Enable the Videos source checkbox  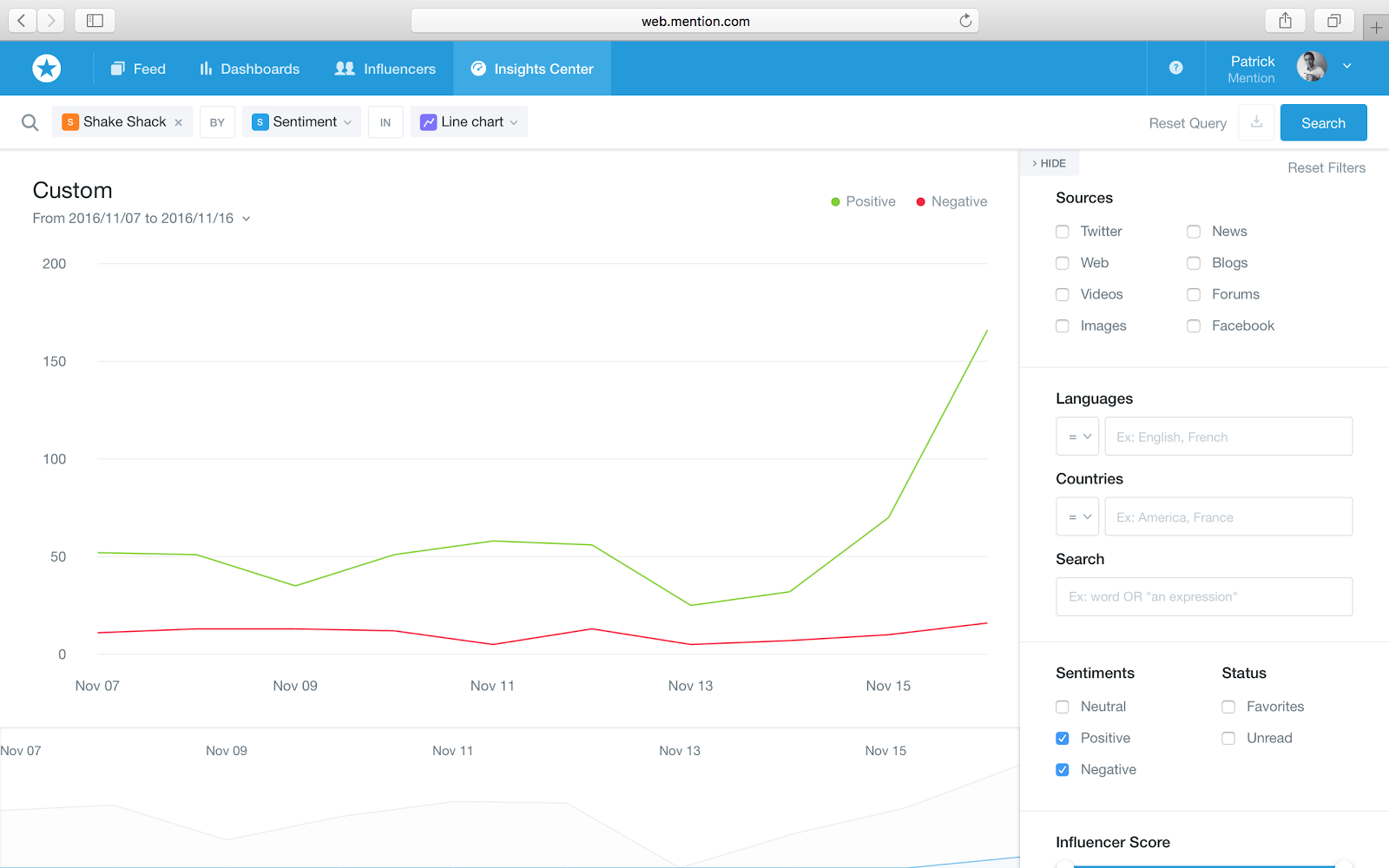tap(1063, 294)
